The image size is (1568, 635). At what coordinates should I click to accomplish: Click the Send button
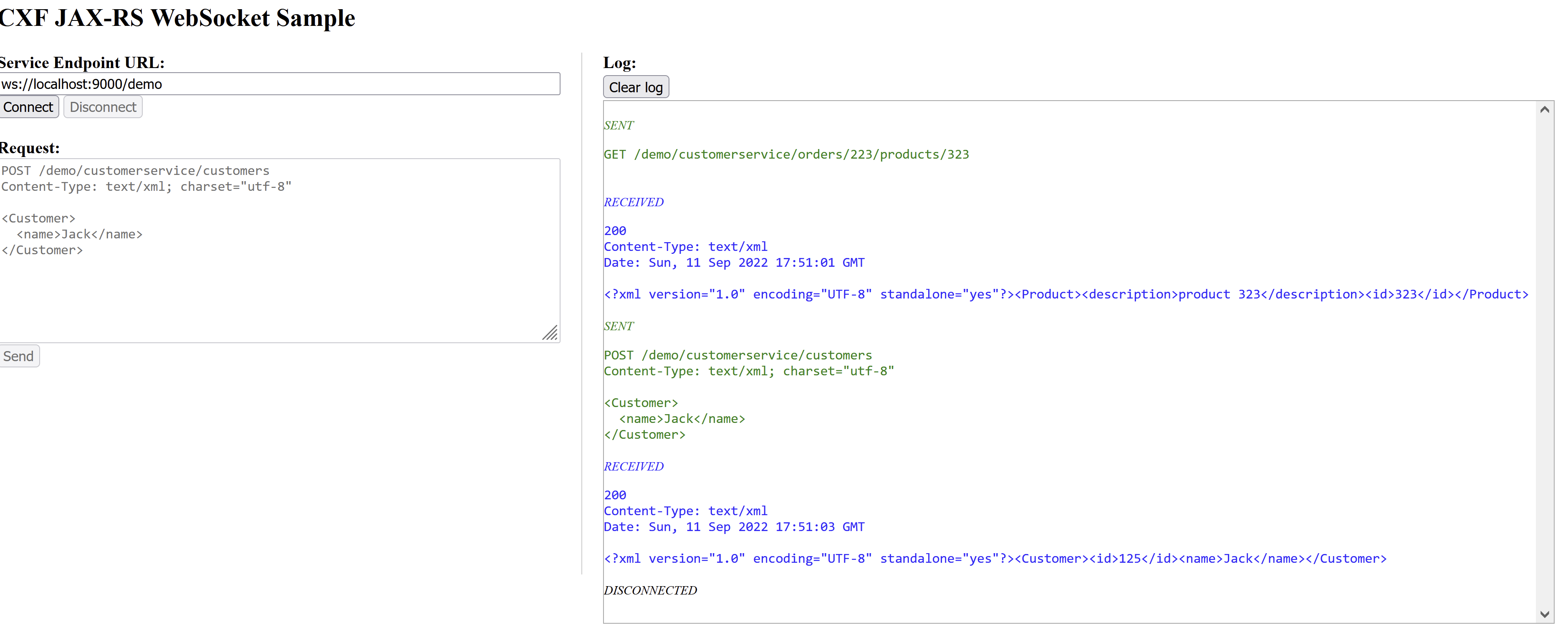[19, 356]
